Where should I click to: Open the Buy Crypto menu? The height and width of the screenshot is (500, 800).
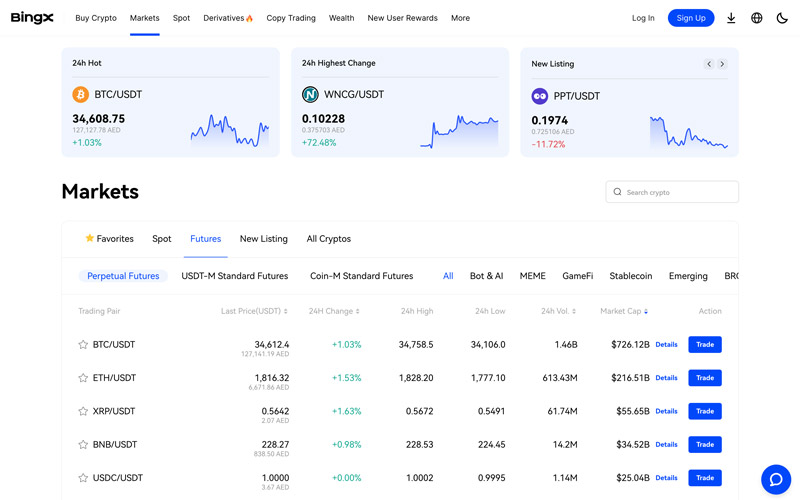(x=96, y=18)
